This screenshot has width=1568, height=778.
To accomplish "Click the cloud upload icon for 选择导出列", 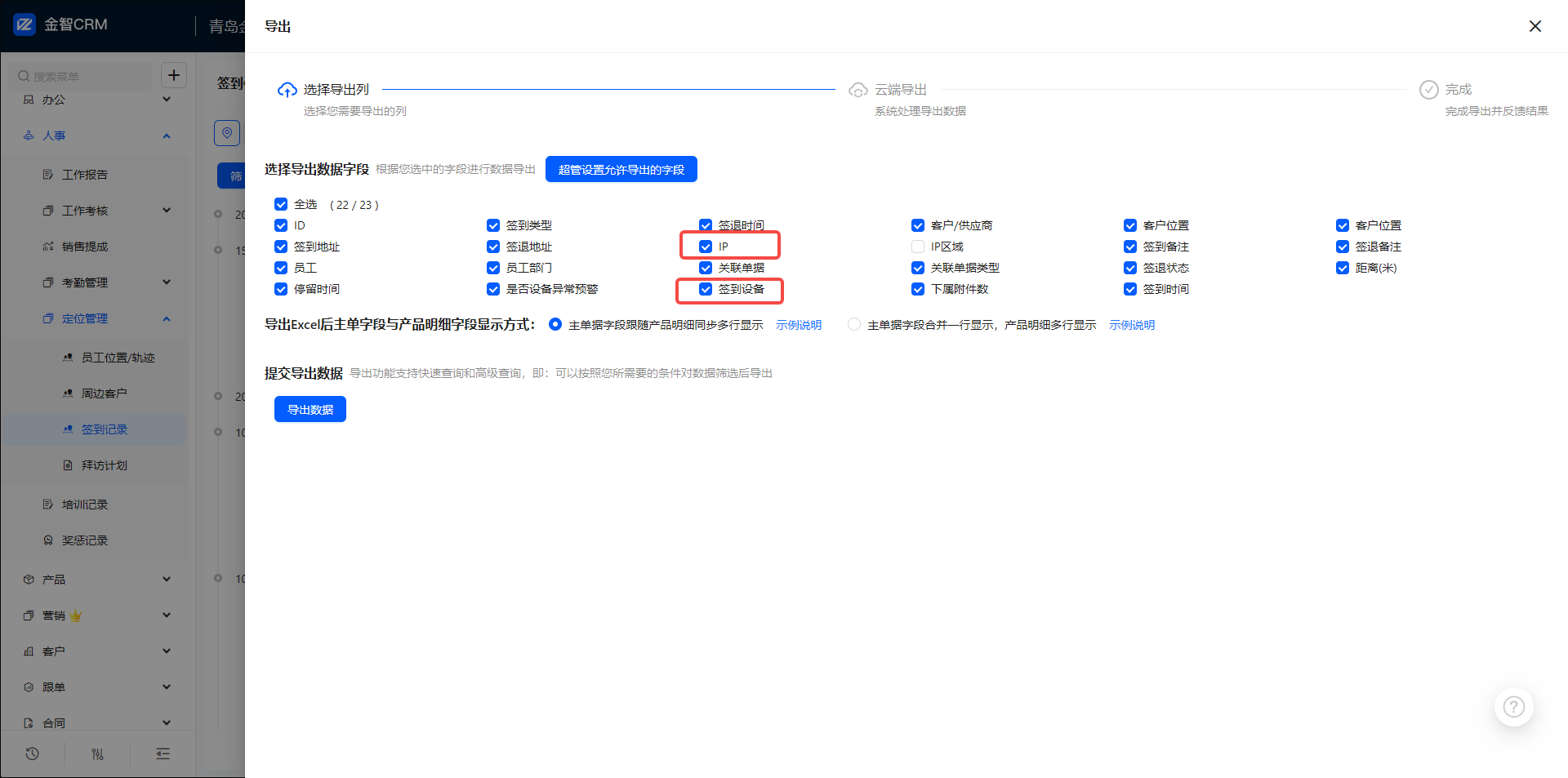I will (287, 90).
